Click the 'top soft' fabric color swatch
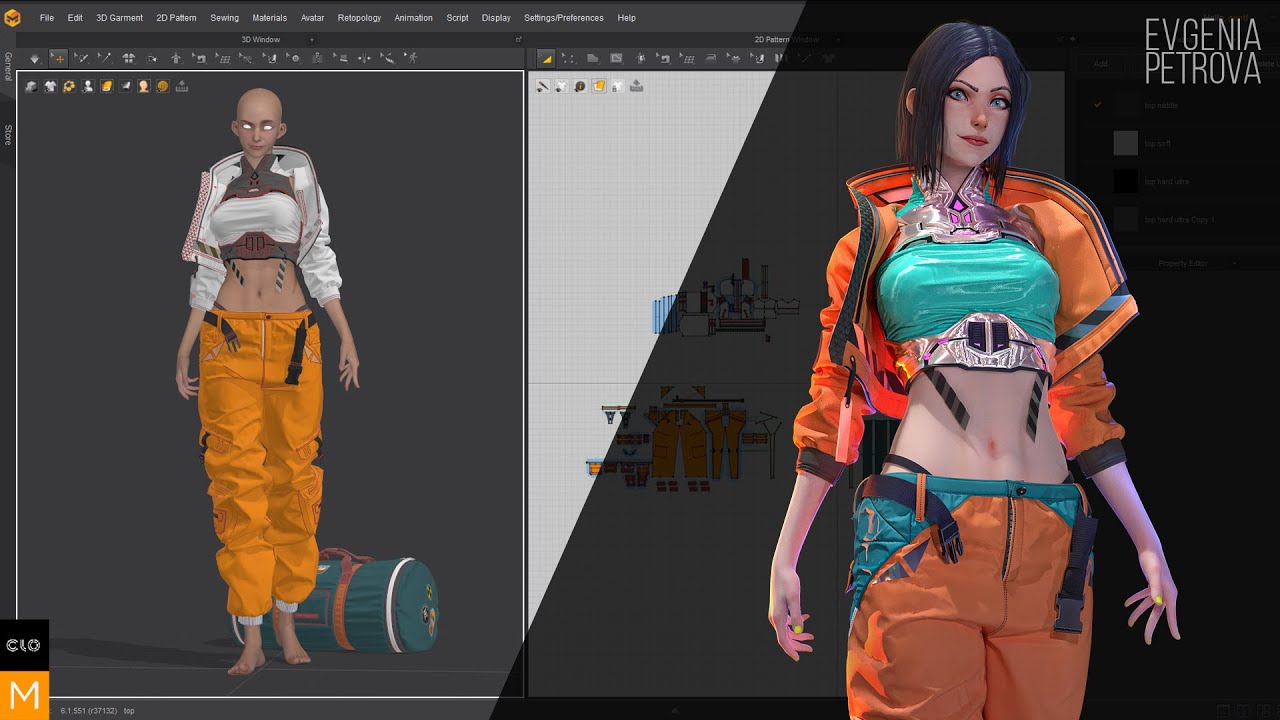 pyautogui.click(x=1126, y=143)
